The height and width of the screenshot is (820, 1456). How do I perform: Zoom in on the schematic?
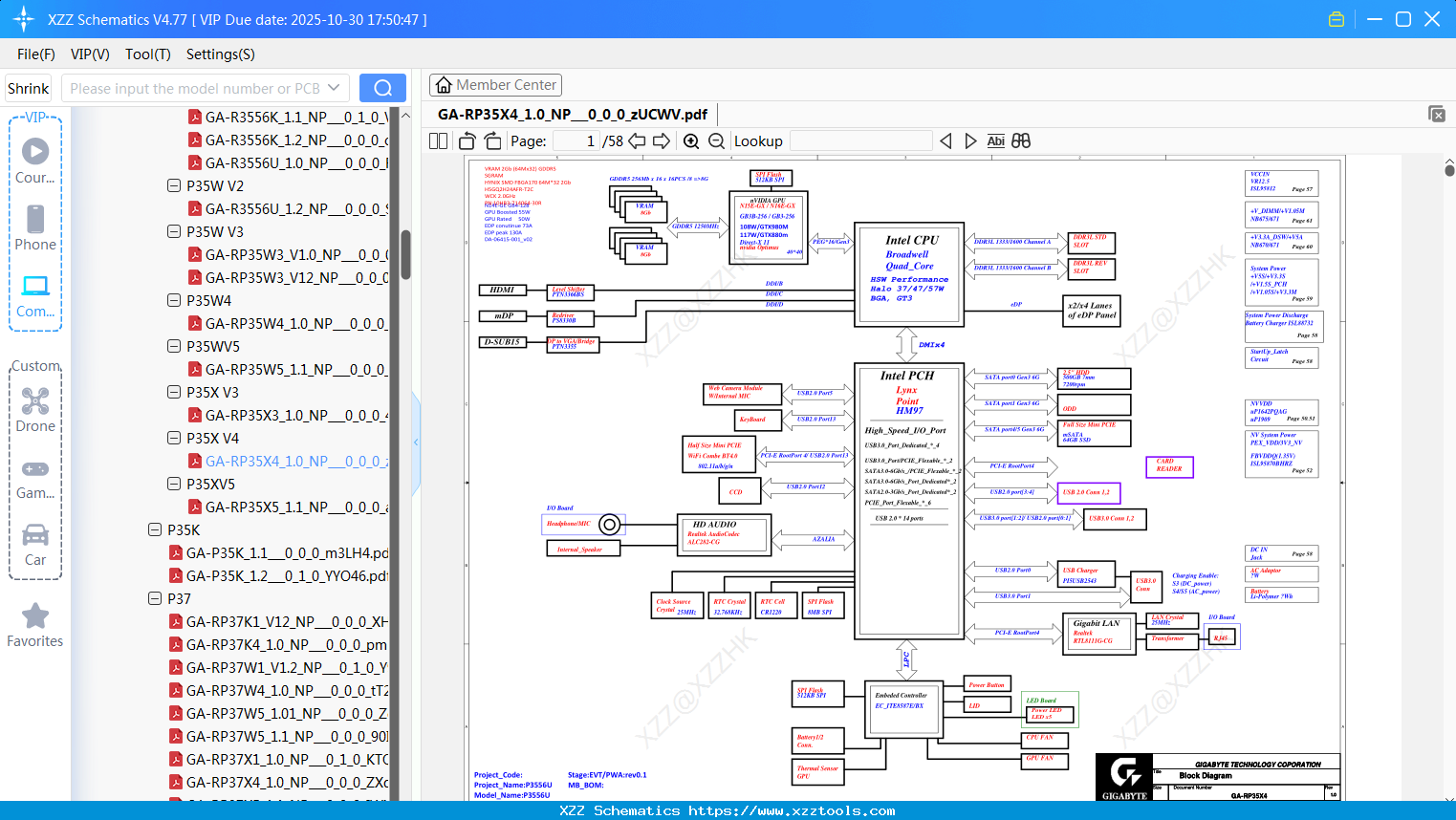(691, 140)
